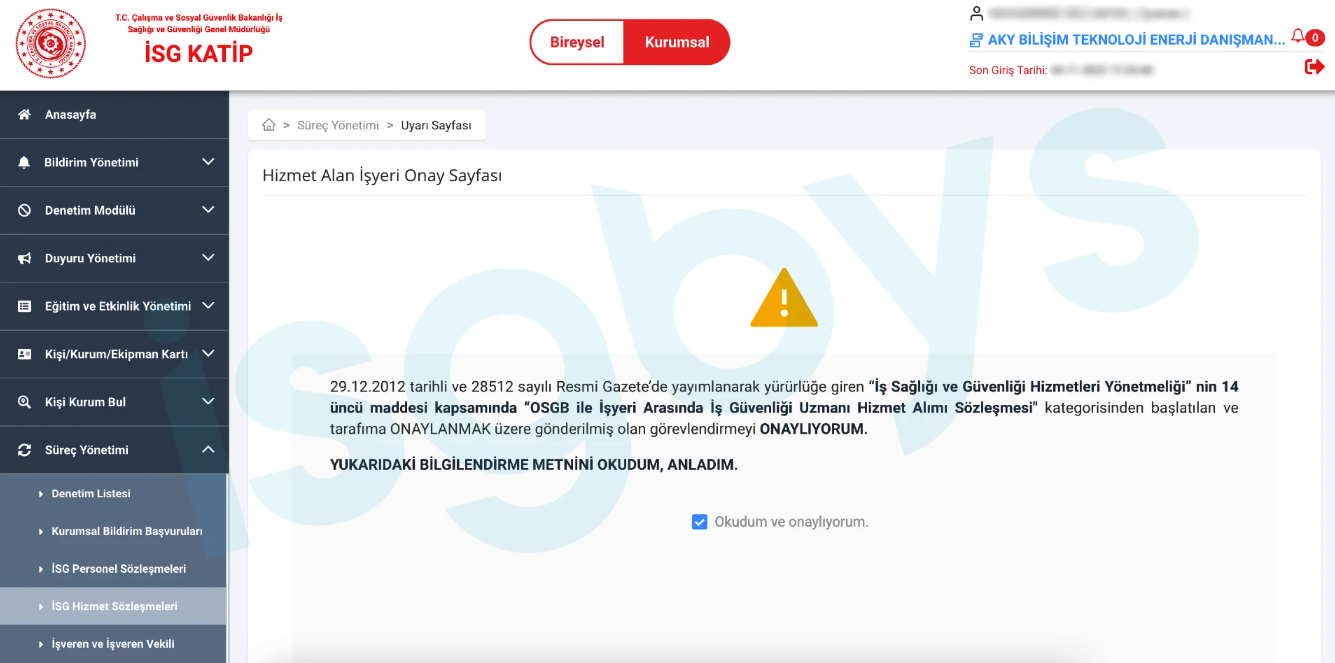Click the Duyuru Yönetimi megaphone icon

click(x=24, y=258)
